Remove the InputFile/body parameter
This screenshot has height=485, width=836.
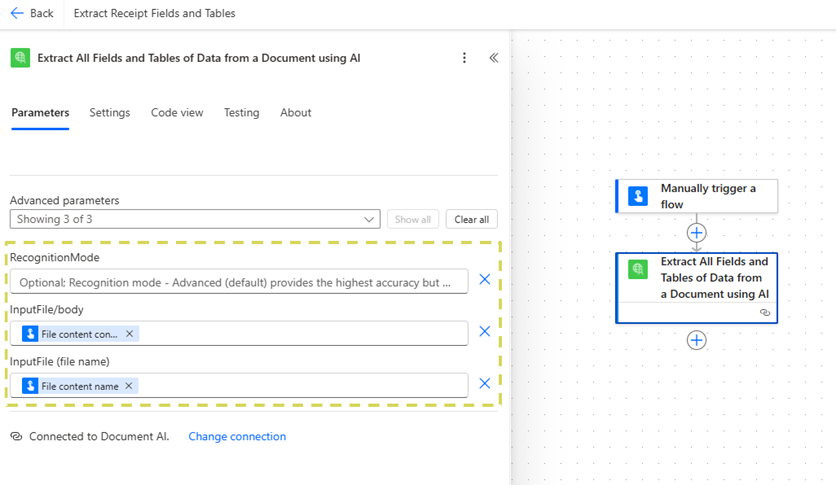tap(485, 332)
